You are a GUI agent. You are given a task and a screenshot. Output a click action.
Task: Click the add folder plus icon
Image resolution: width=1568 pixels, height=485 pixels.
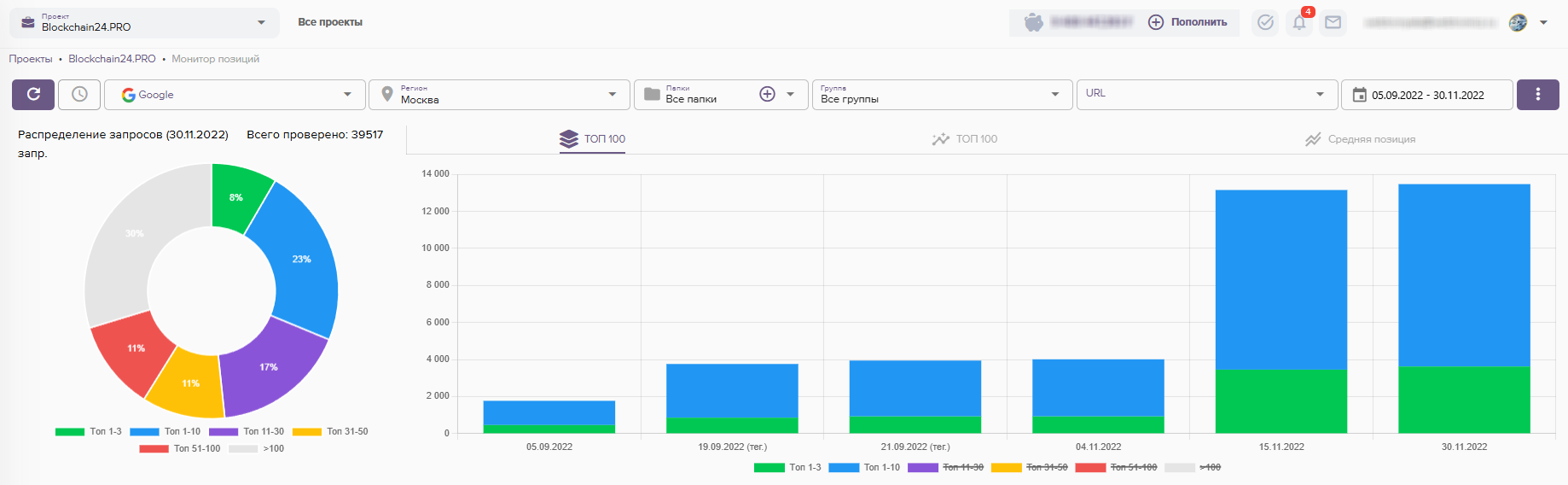[767, 95]
